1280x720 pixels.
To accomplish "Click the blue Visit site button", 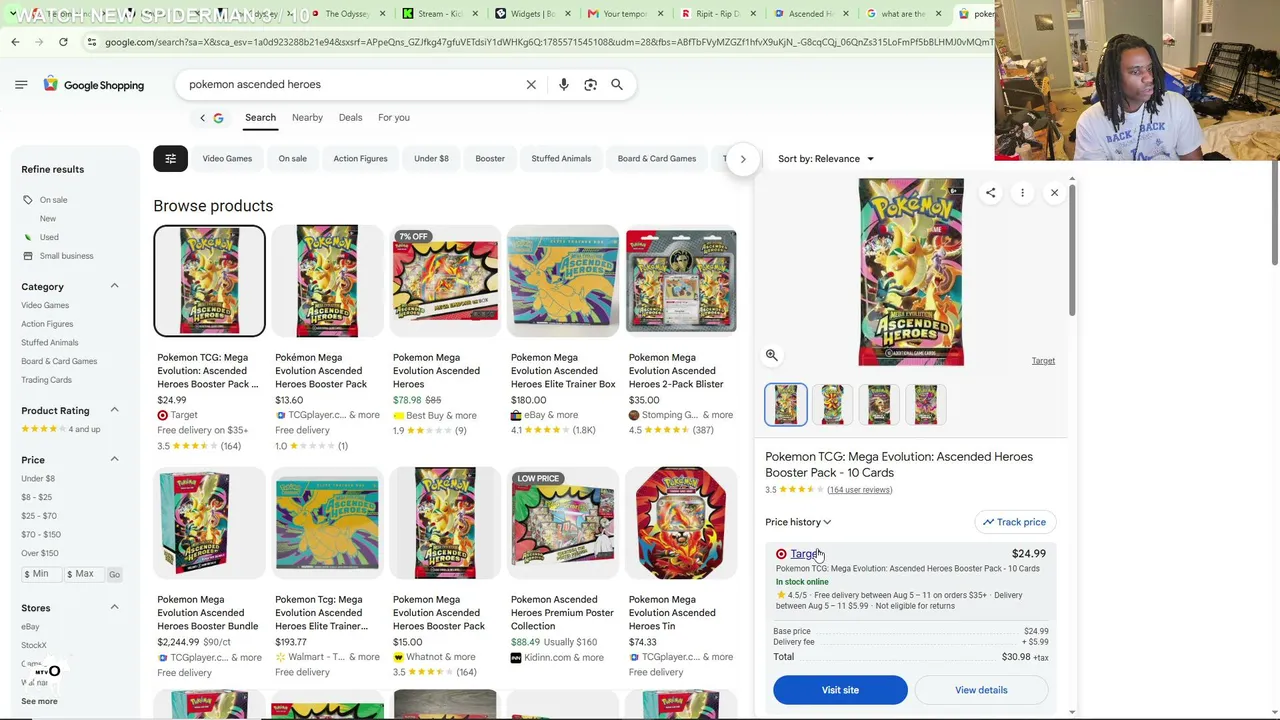I will (840, 690).
